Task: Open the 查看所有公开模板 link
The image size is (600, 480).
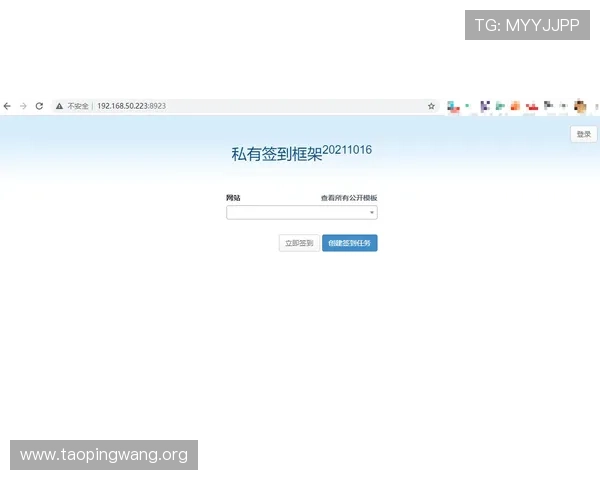Action: click(x=349, y=198)
